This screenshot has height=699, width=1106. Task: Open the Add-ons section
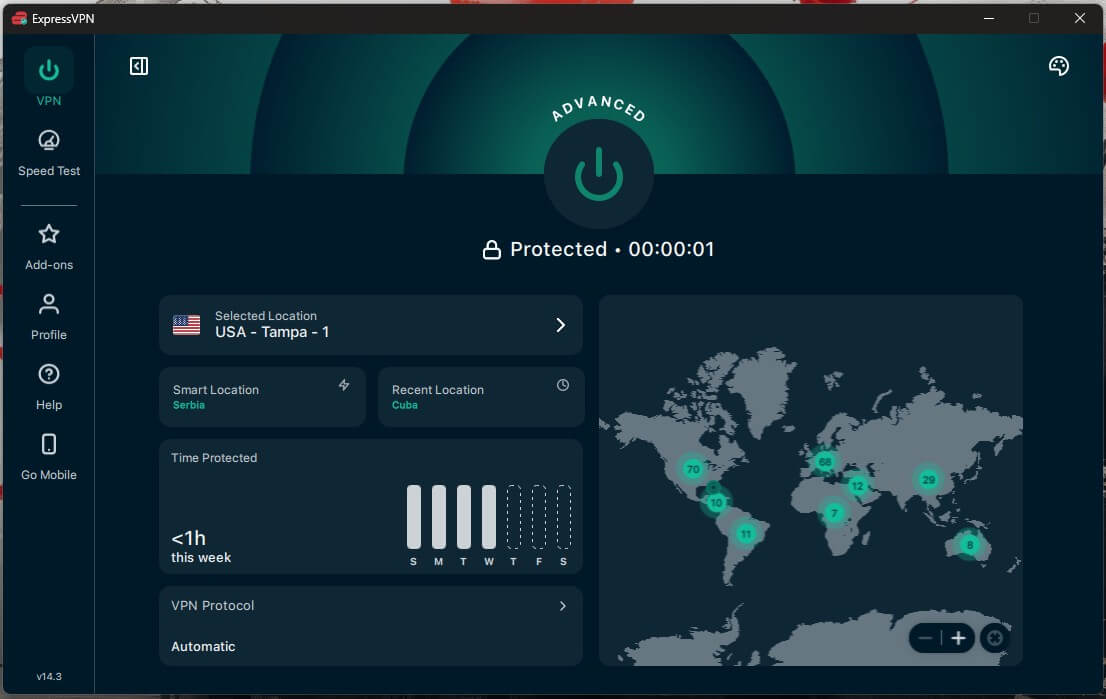(x=49, y=247)
